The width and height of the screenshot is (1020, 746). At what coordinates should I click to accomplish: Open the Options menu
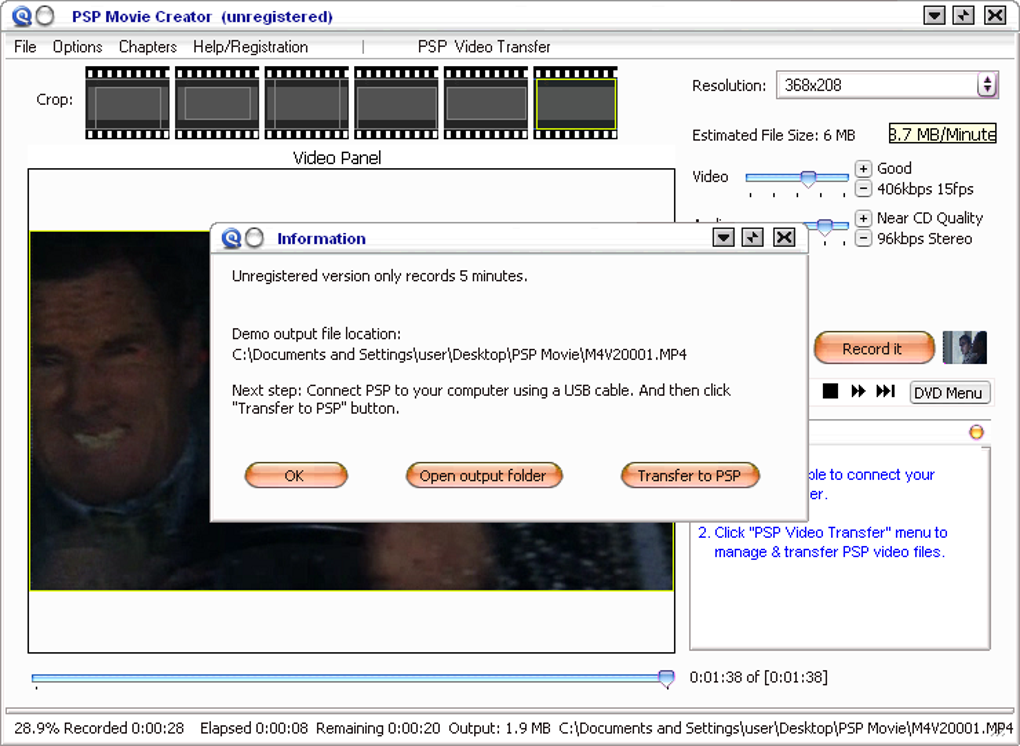(77, 47)
